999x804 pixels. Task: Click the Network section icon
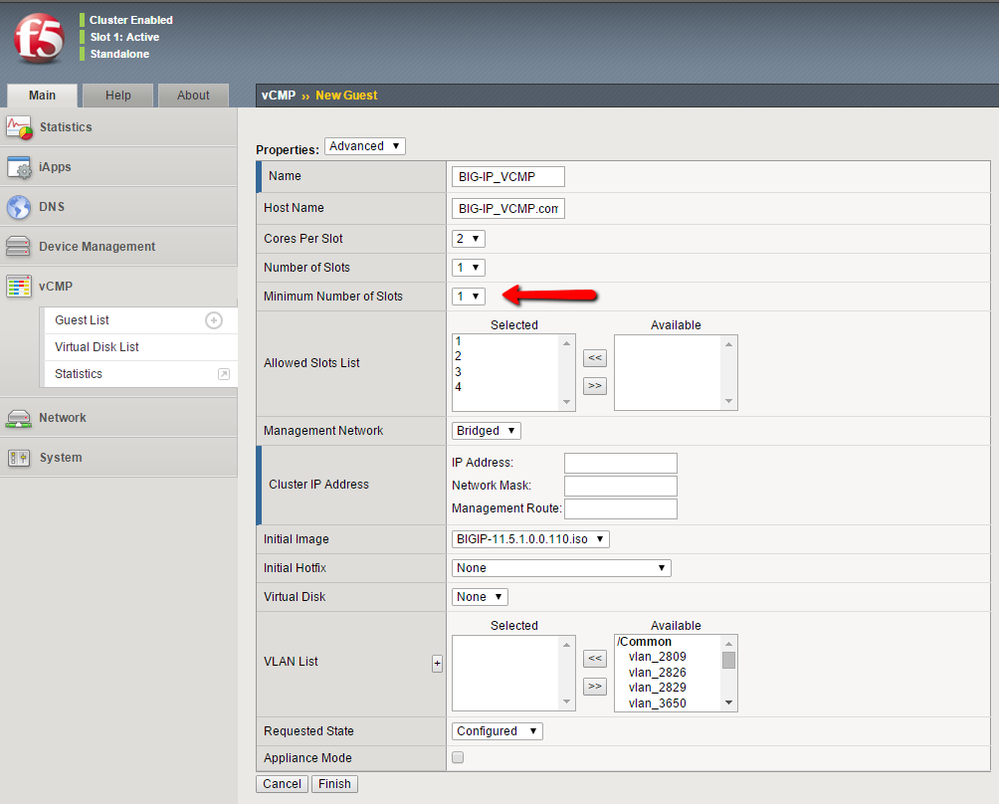tap(19, 418)
